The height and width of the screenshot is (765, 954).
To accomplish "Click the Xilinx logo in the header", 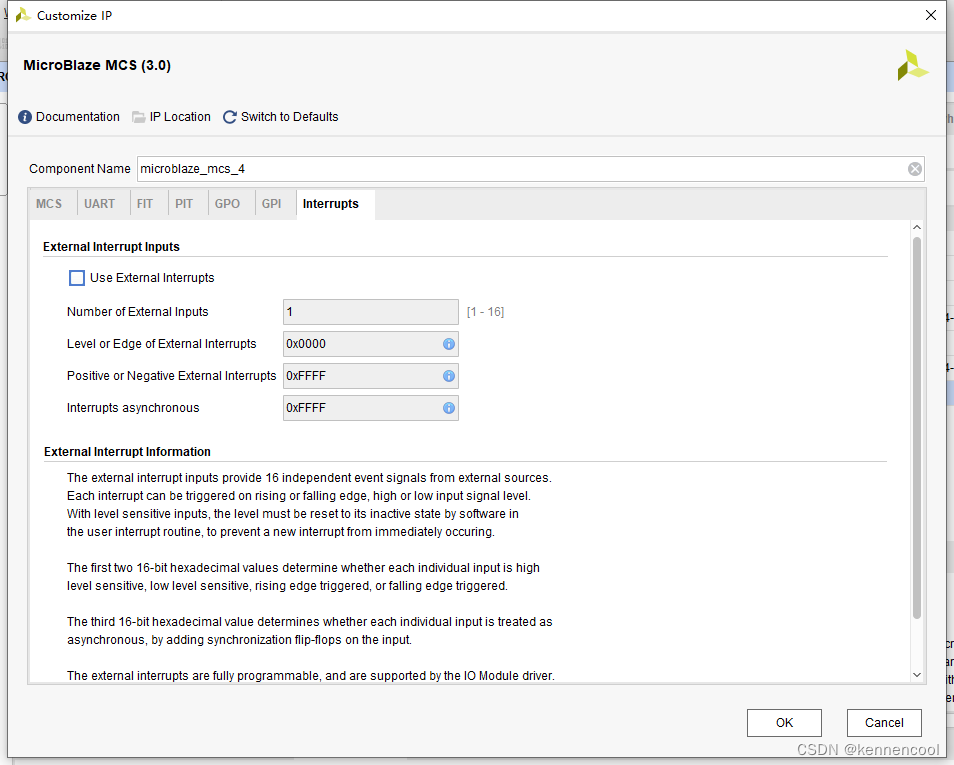I will (913, 65).
